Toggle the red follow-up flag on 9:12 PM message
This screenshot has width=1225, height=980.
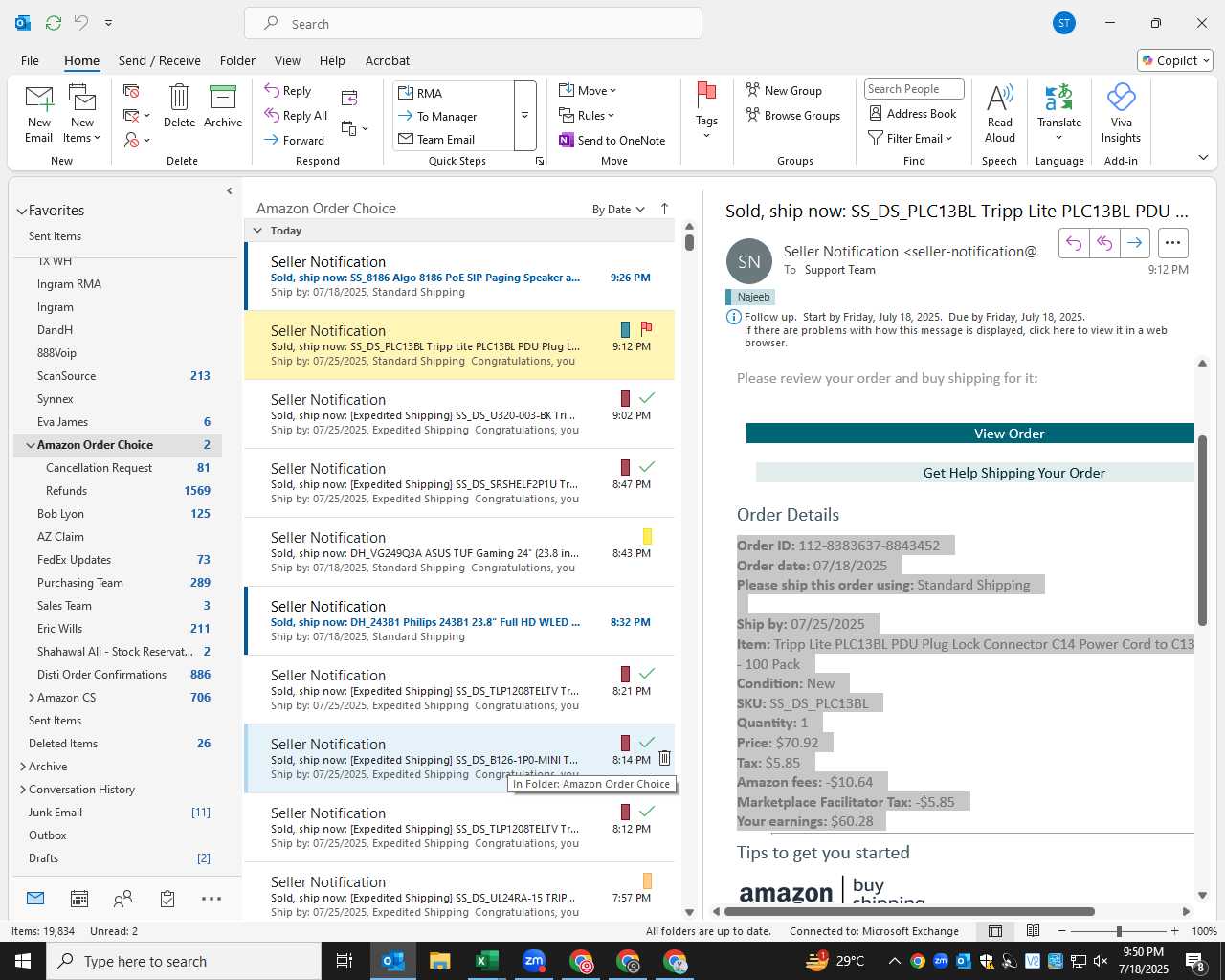646,328
